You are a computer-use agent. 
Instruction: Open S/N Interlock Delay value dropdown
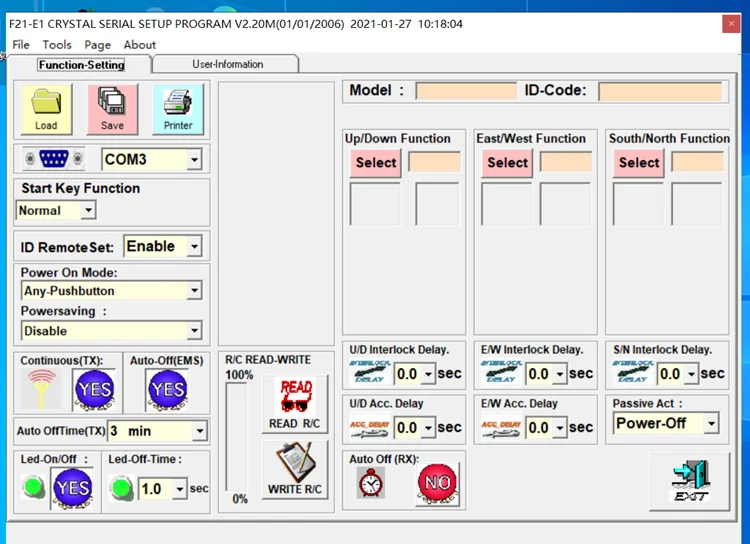(x=691, y=374)
